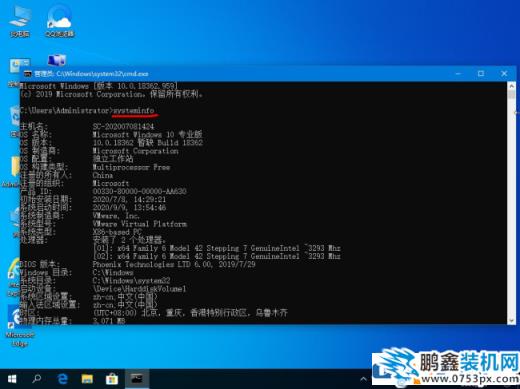
Task: Open the This PC desktop icon
Action: [x=19, y=21]
